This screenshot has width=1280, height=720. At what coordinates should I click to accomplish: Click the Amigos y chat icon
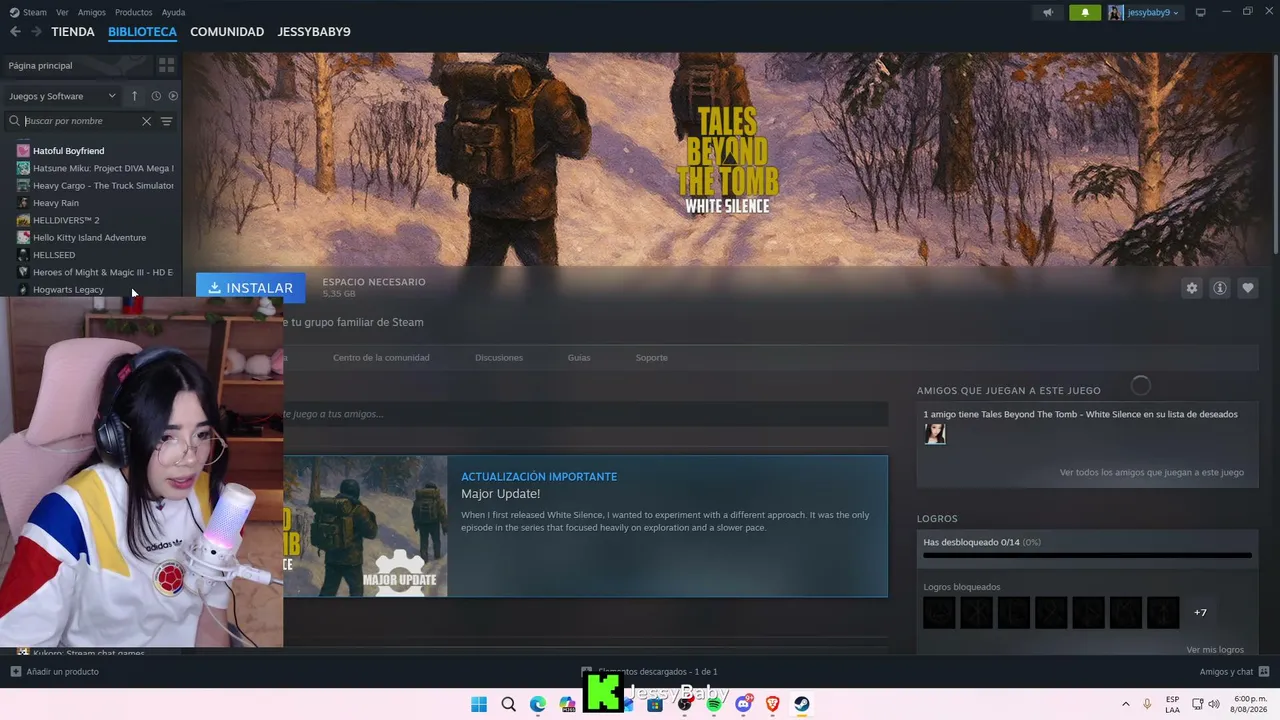[x=1264, y=672]
